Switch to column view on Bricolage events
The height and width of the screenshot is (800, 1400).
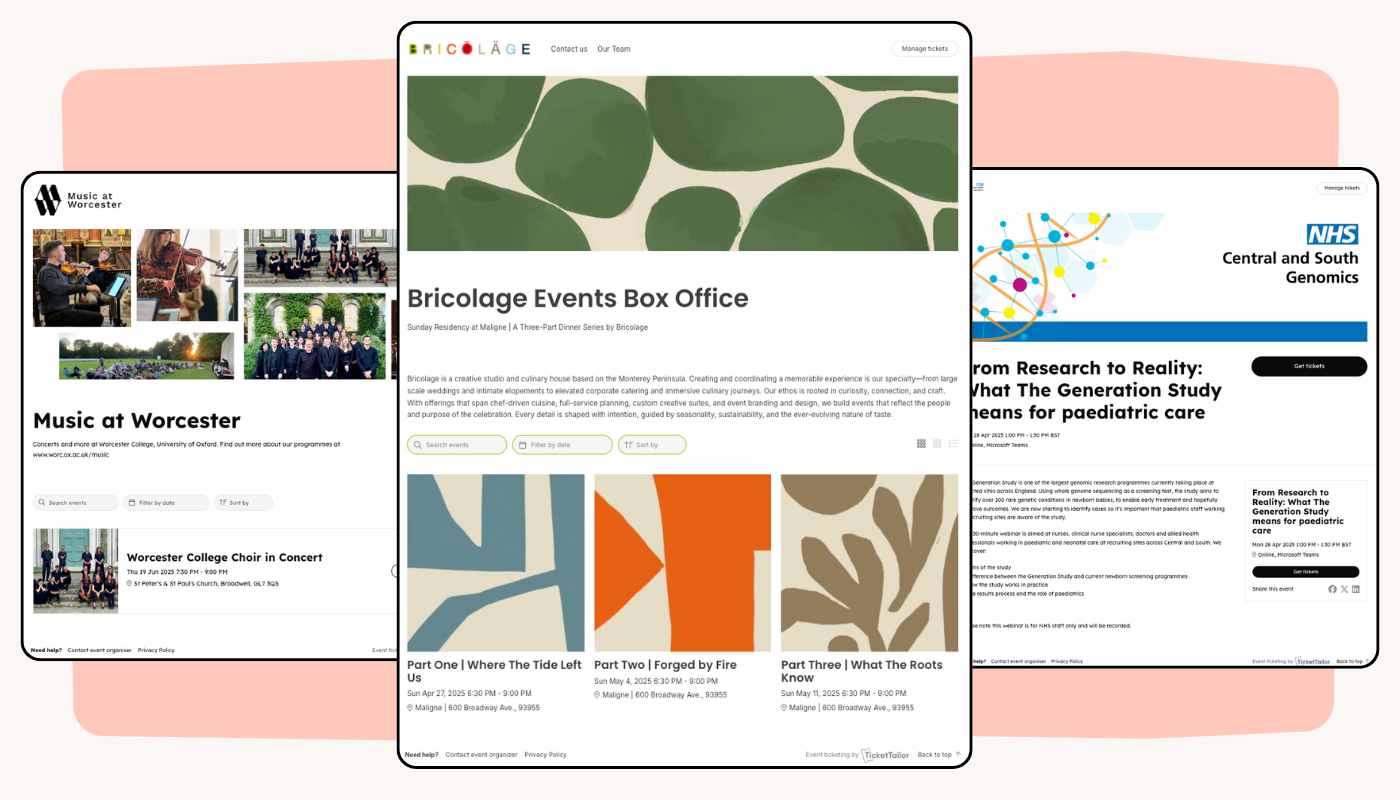936,442
